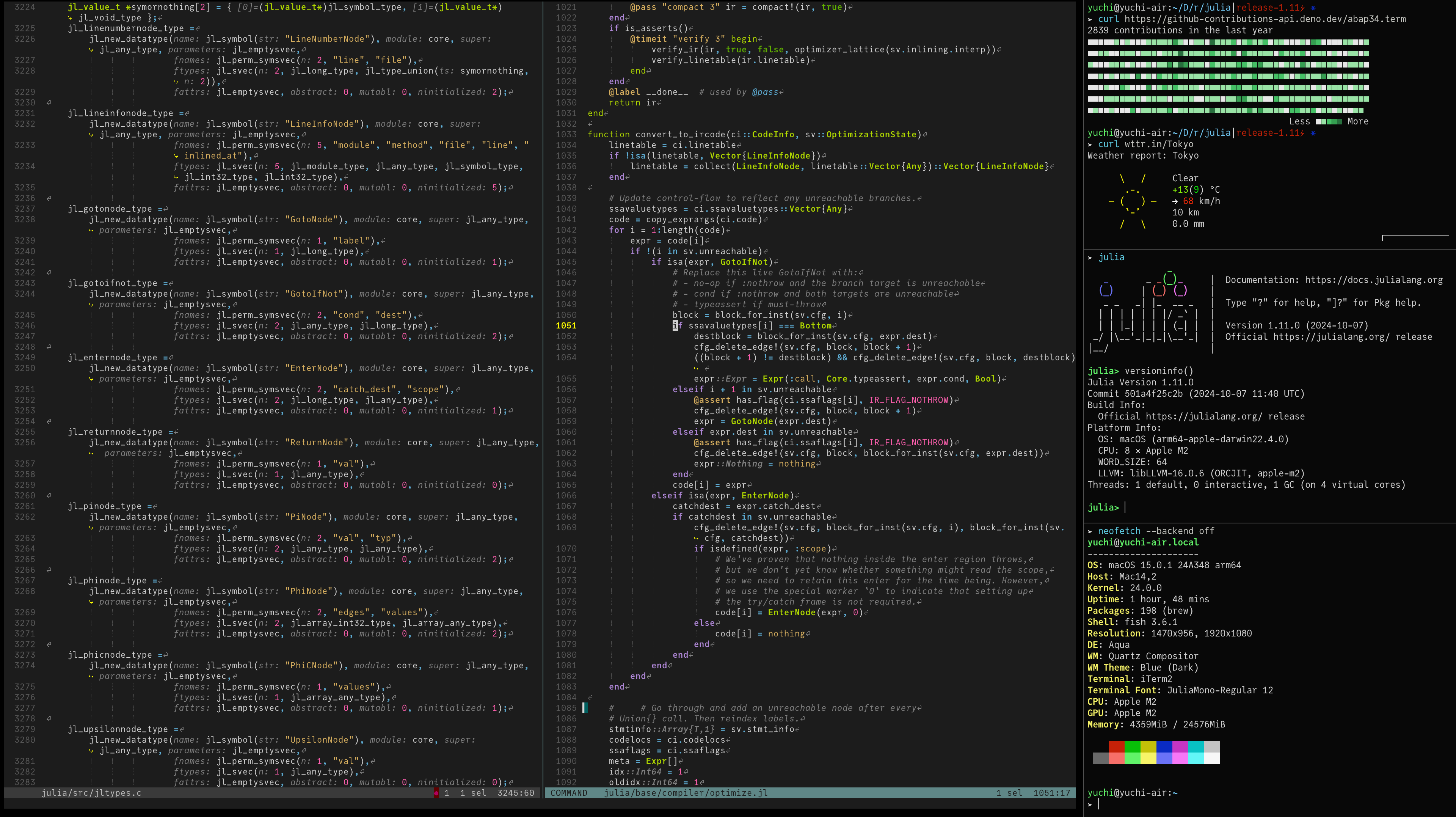Click the green scale between Less and More
This screenshot has height=817, width=1456.
tap(1329, 121)
